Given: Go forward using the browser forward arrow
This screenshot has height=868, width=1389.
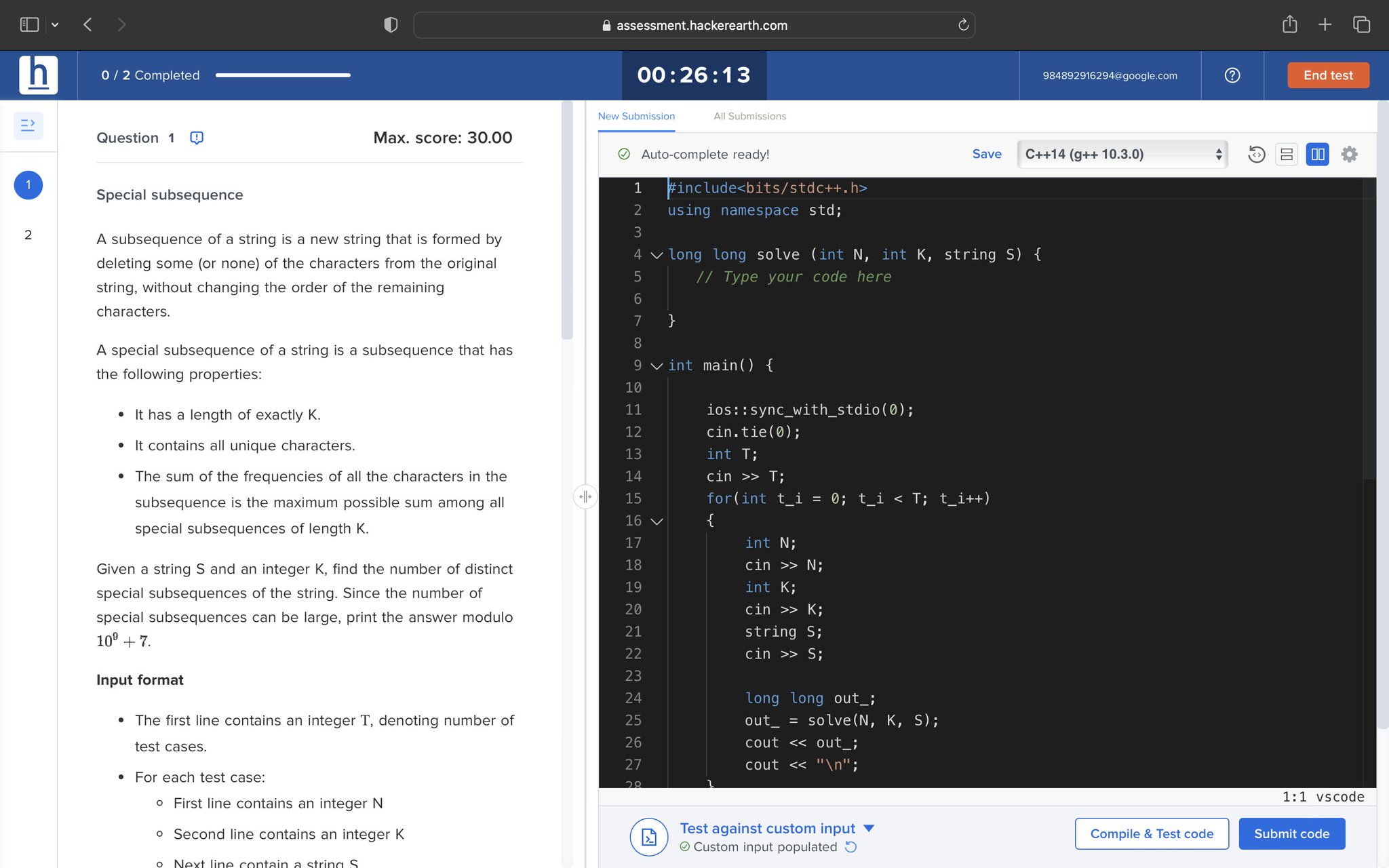Looking at the screenshot, I should click(121, 25).
